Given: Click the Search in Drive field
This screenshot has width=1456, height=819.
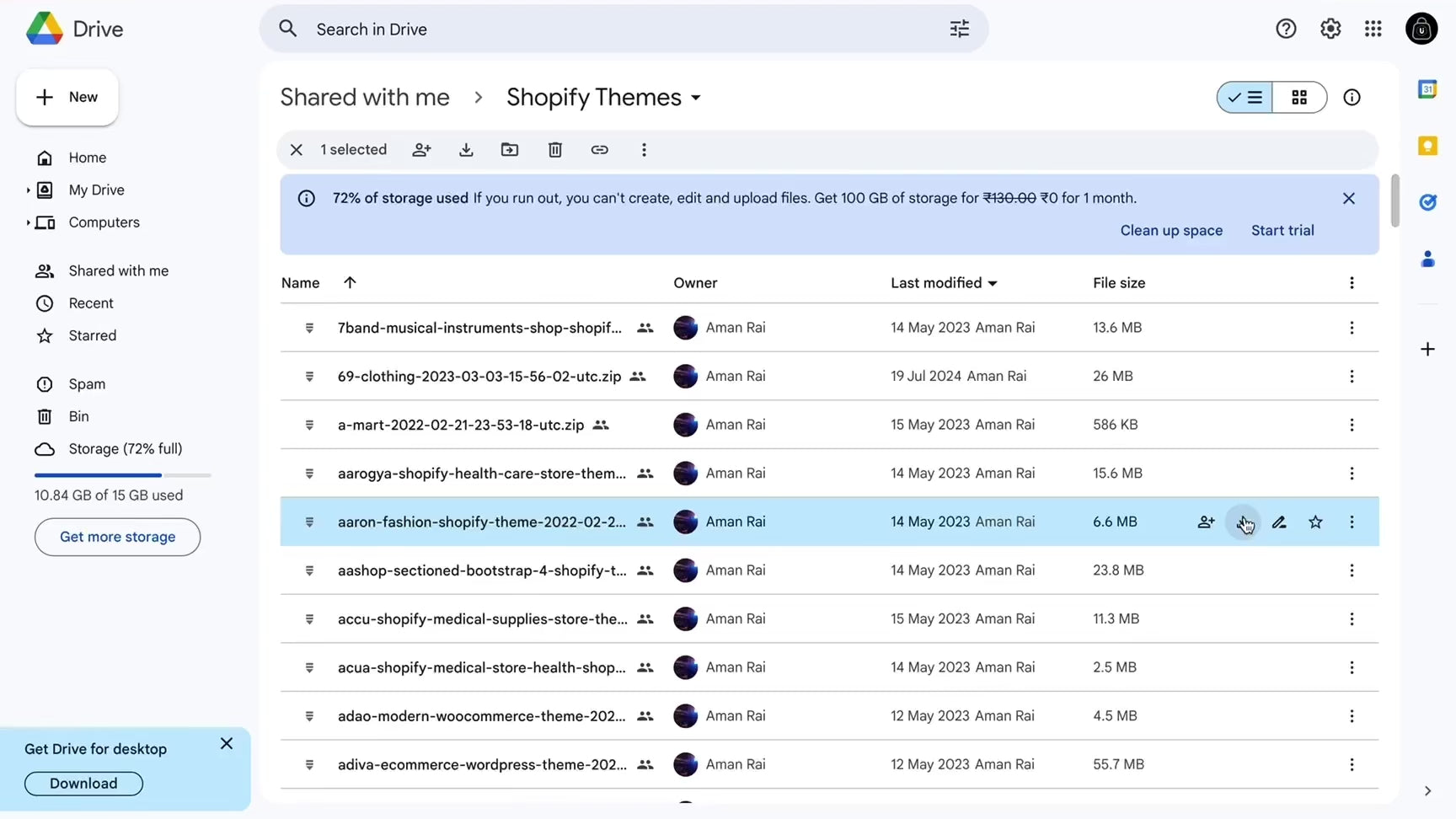Looking at the screenshot, I should (x=624, y=29).
